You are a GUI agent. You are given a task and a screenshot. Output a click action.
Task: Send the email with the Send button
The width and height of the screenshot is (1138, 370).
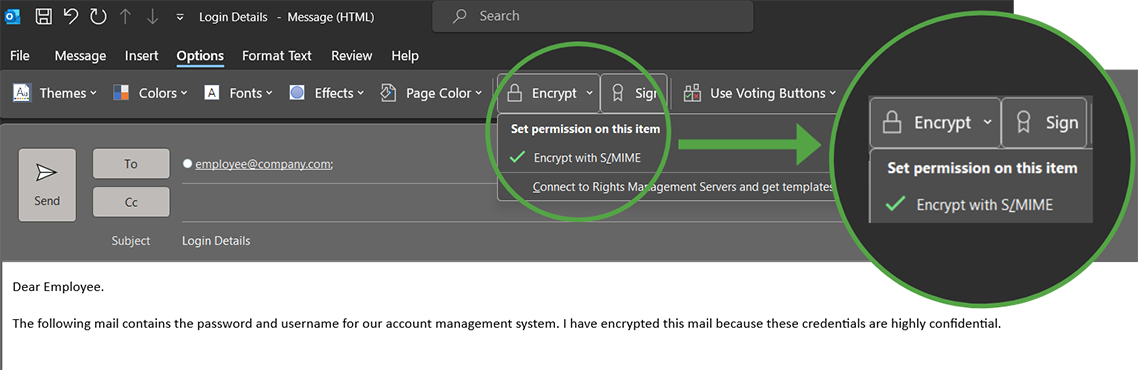47,185
